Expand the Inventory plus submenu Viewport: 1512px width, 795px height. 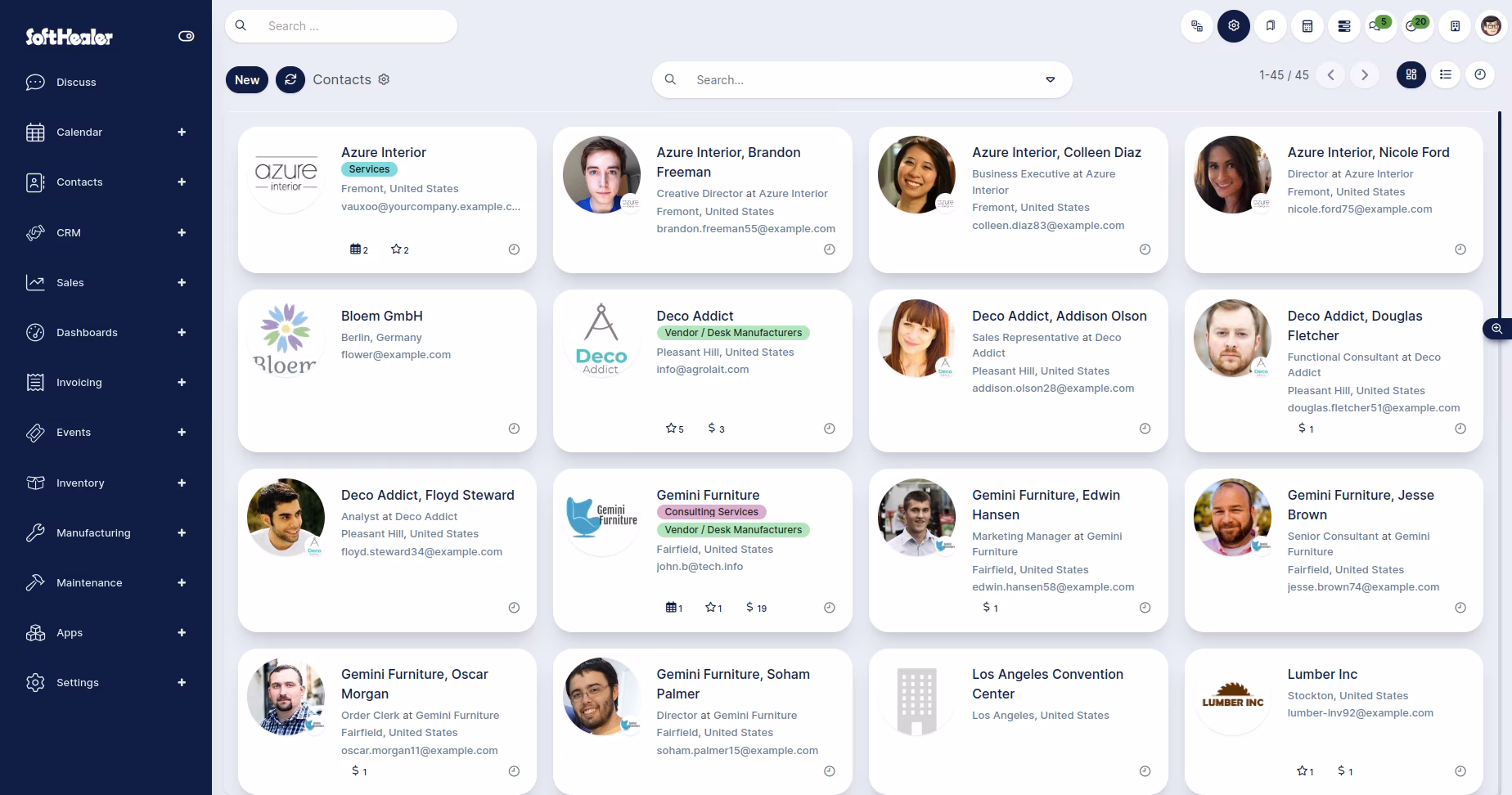(182, 483)
